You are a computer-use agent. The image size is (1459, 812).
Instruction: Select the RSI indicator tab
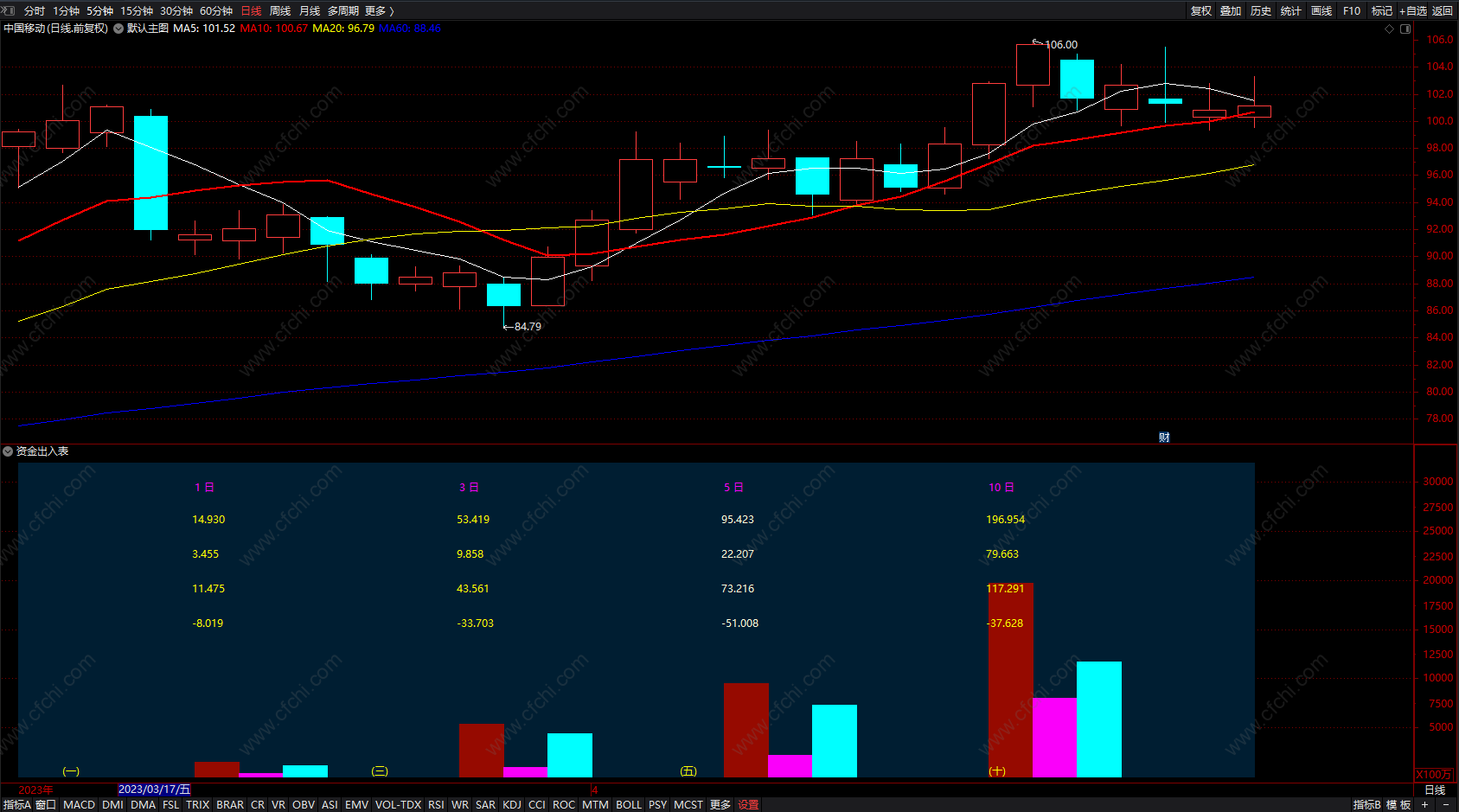pyautogui.click(x=436, y=805)
